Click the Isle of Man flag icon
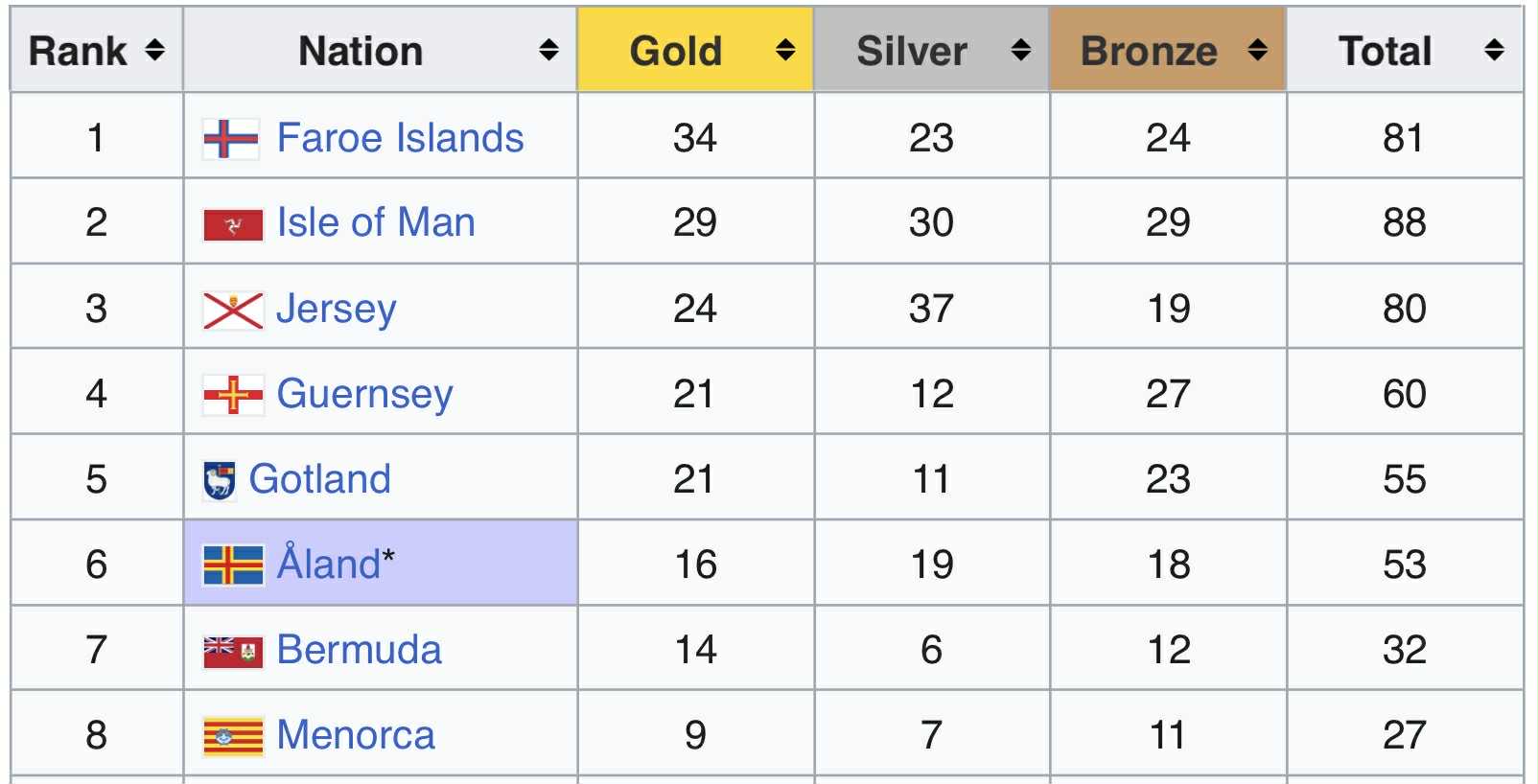The width and height of the screenshot is (1538, 784). [233, 225]
